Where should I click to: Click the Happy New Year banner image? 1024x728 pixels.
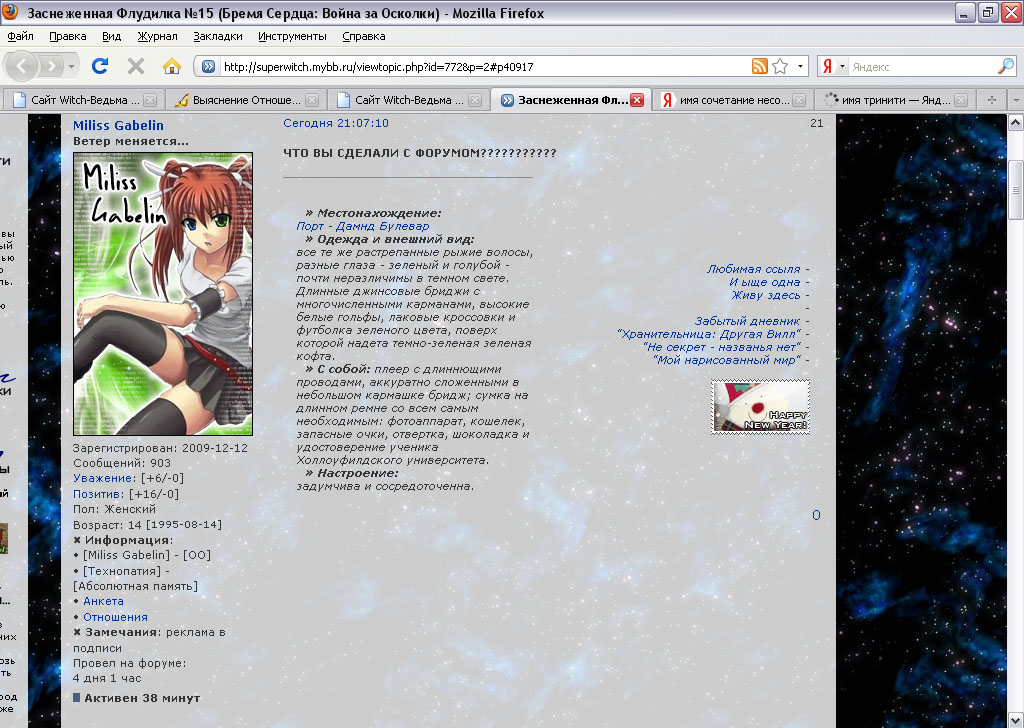760,407
